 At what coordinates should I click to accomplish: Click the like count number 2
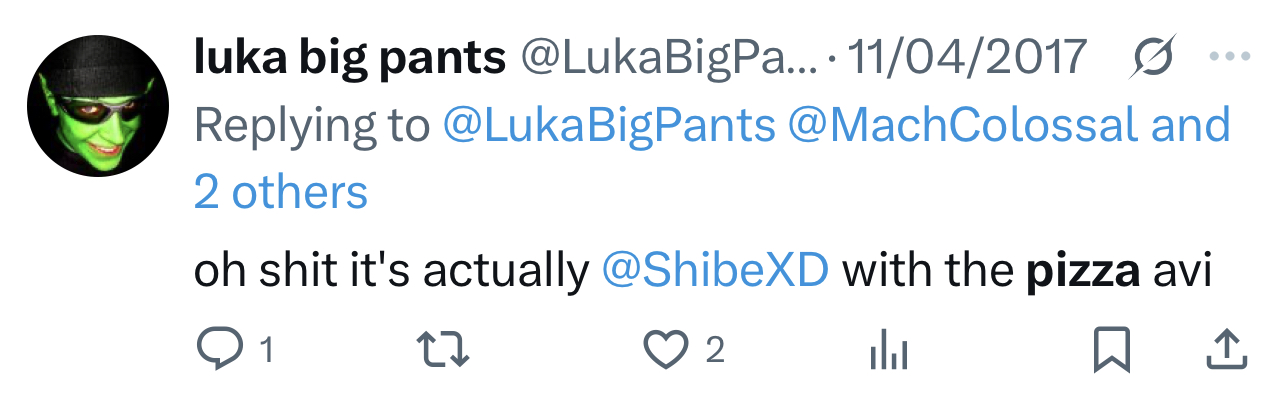pos(714,351)
